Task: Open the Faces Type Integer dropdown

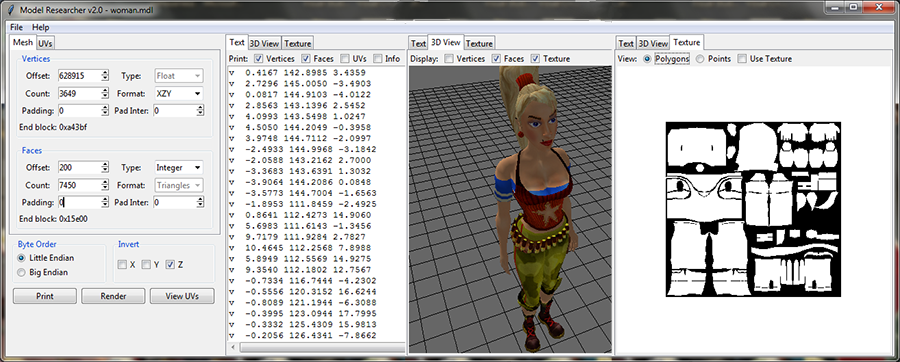Action: [x=179, y=168]
